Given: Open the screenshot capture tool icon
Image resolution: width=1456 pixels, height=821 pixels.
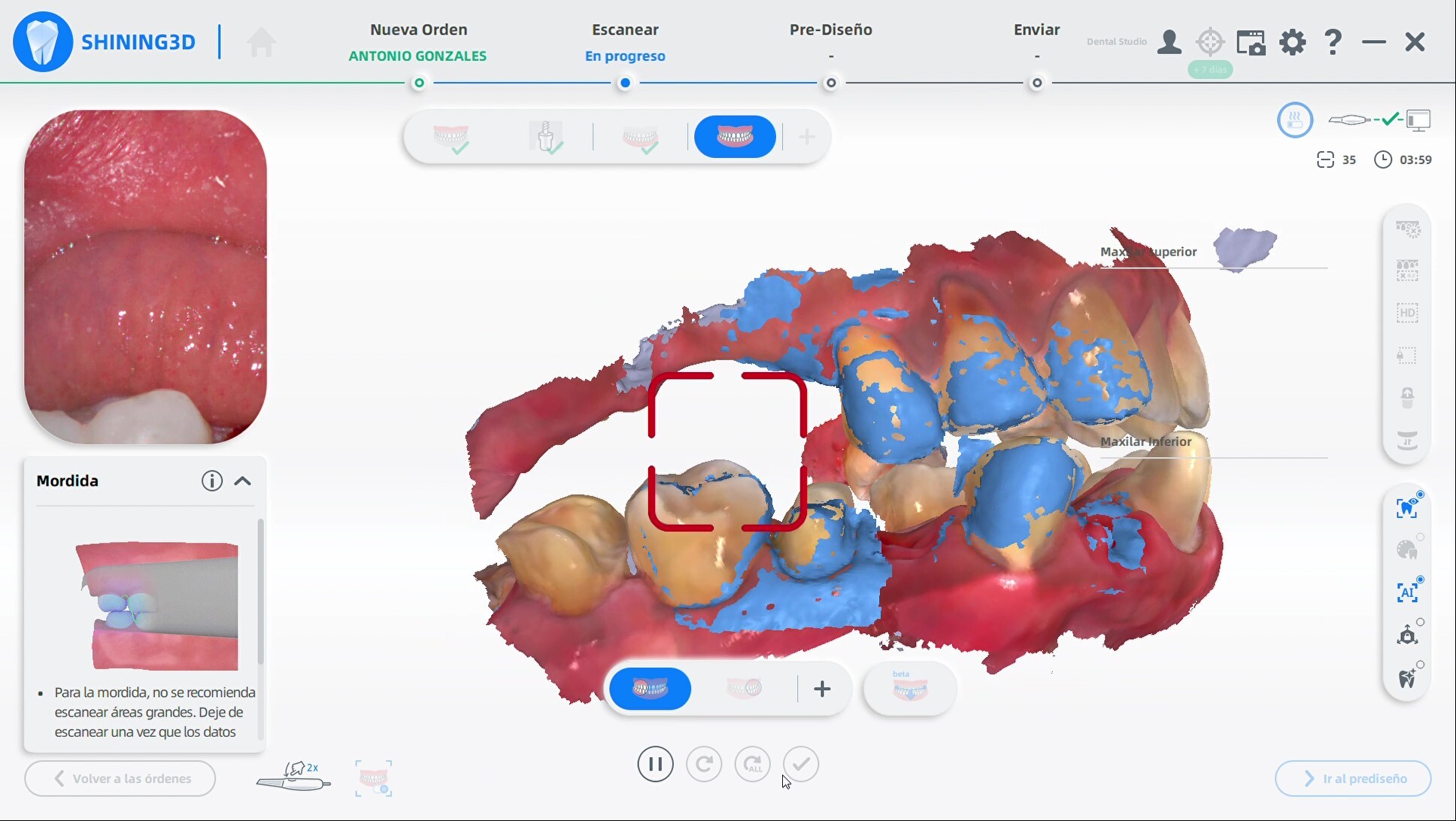Looking at the screenshot, I should click(x=1251, y=42).
